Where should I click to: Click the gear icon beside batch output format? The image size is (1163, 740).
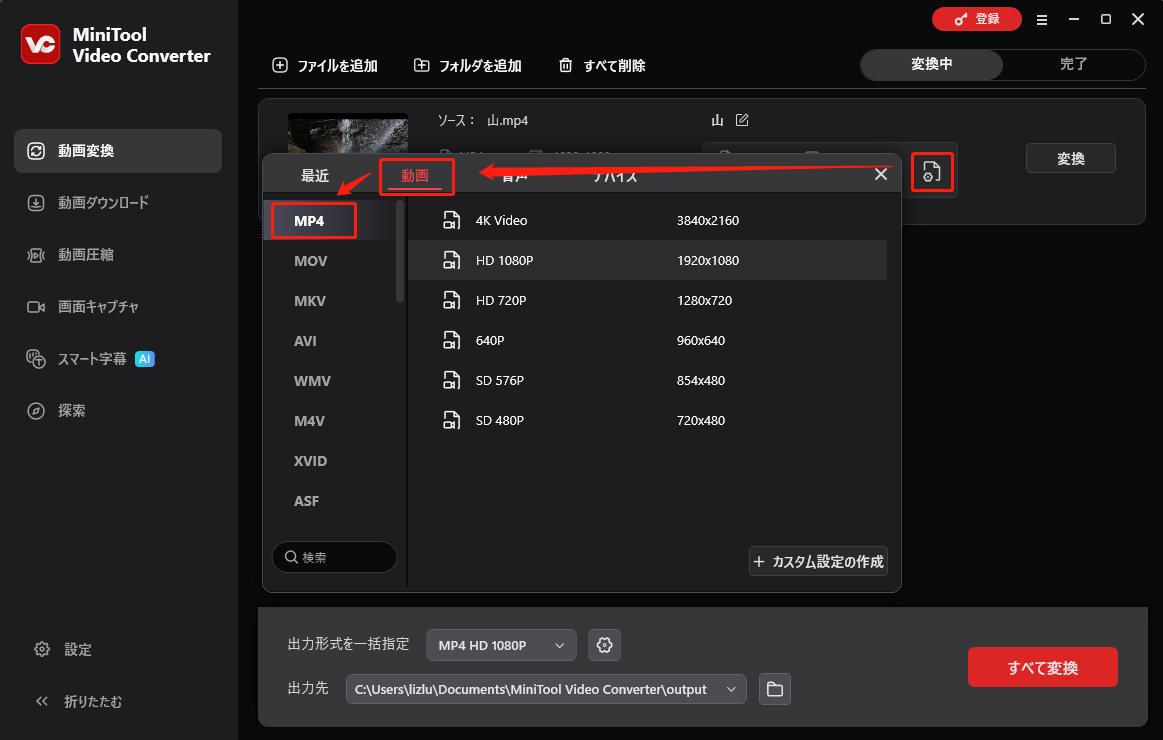point(604,645)
